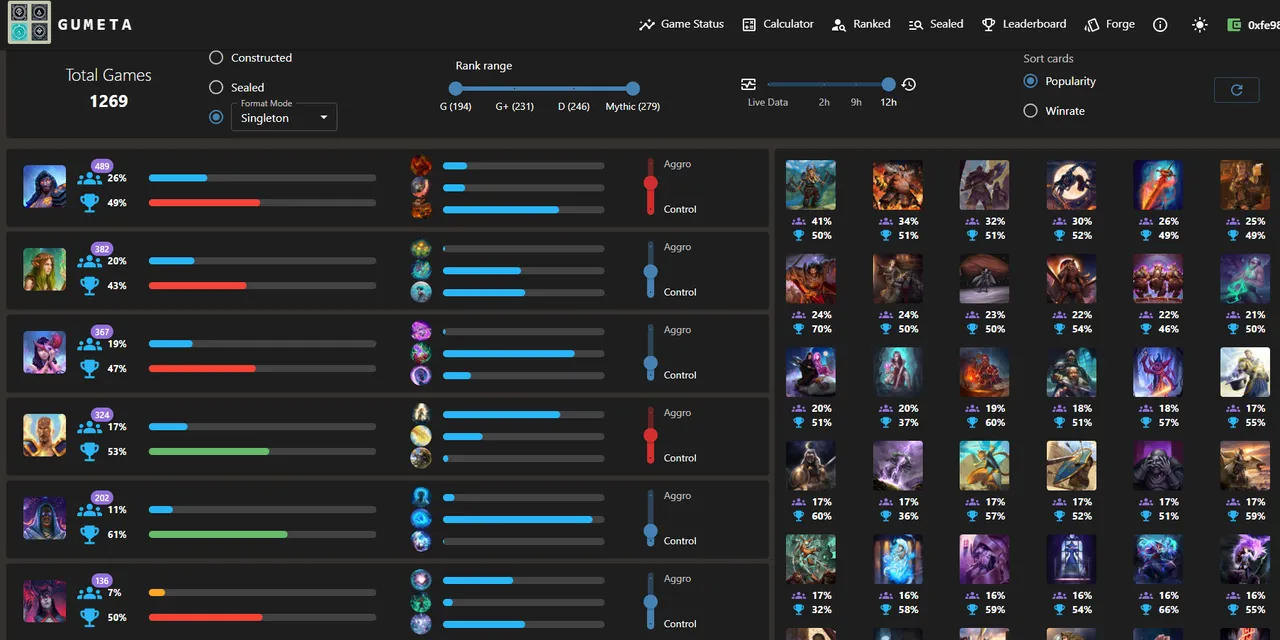Select the Constructed radio button
This screenshot has width=1280, height=640.
[x=216, y=58]
